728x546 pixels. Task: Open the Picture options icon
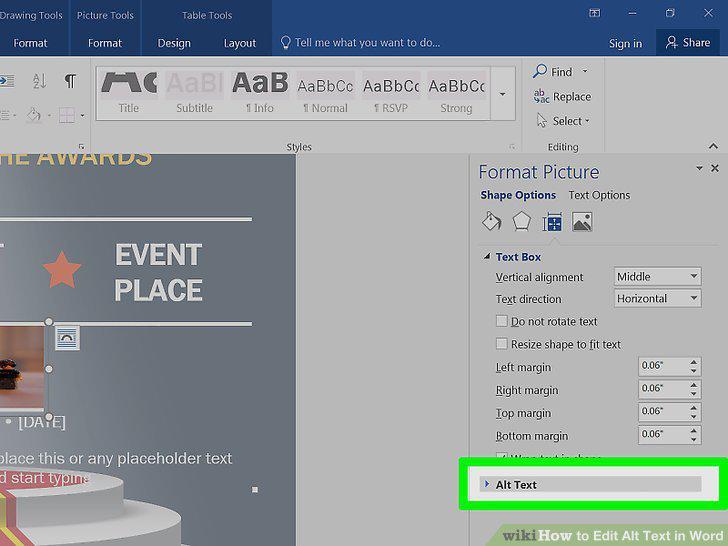pyautogui.click(x=582, y=221)
